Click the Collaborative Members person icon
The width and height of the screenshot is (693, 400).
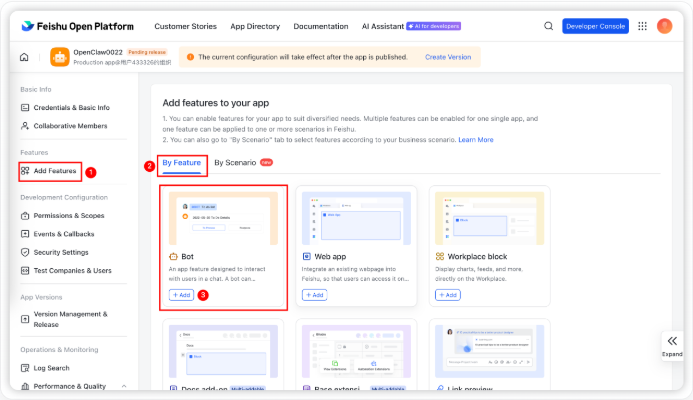point(25,126)
